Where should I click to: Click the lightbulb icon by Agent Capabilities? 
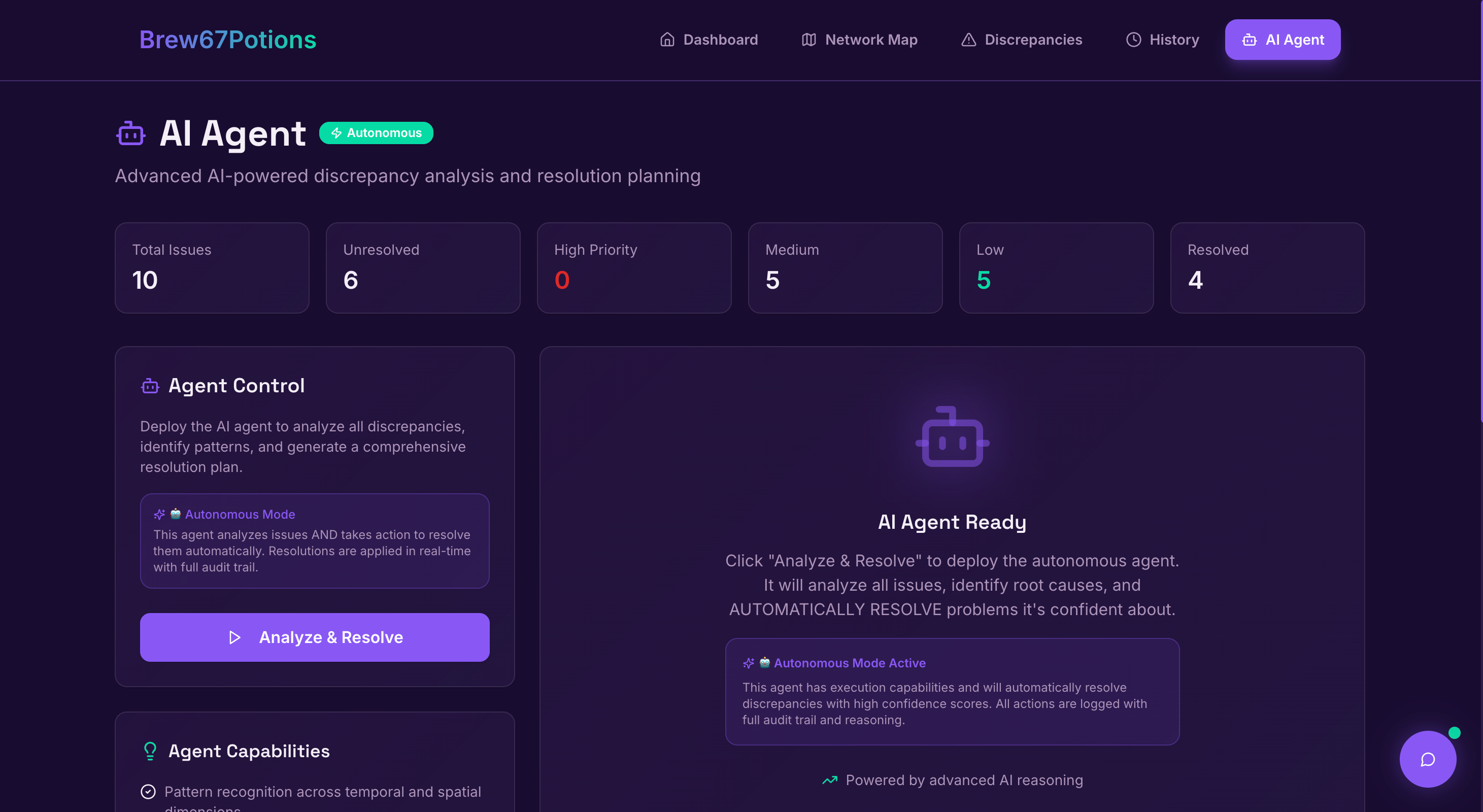(x=150, y=751)
